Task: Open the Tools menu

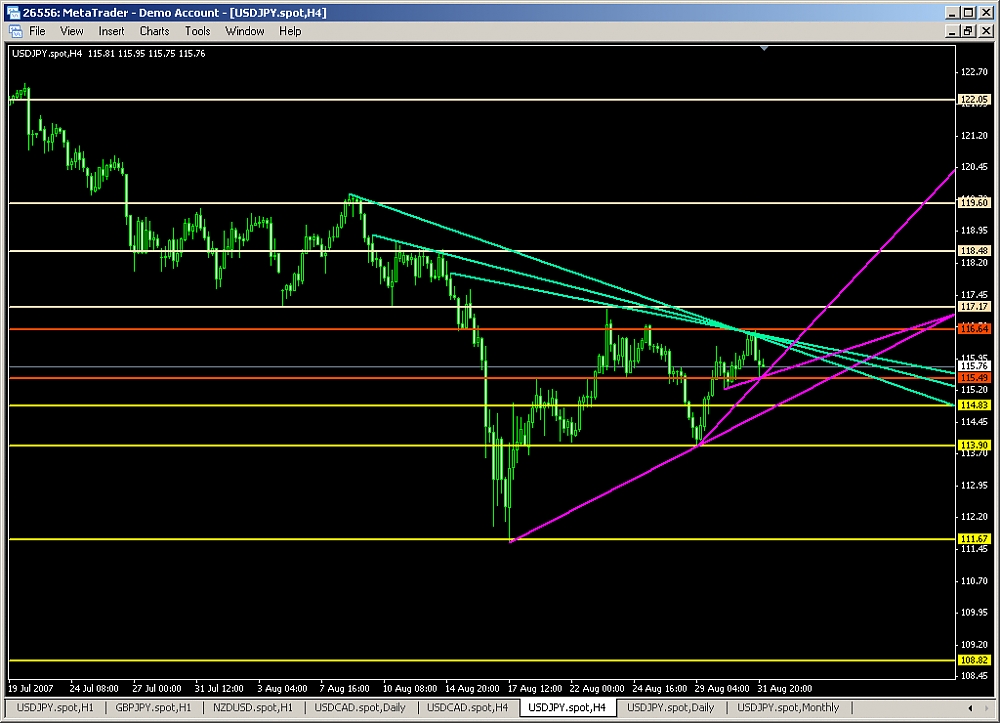Action: [197, 31]
